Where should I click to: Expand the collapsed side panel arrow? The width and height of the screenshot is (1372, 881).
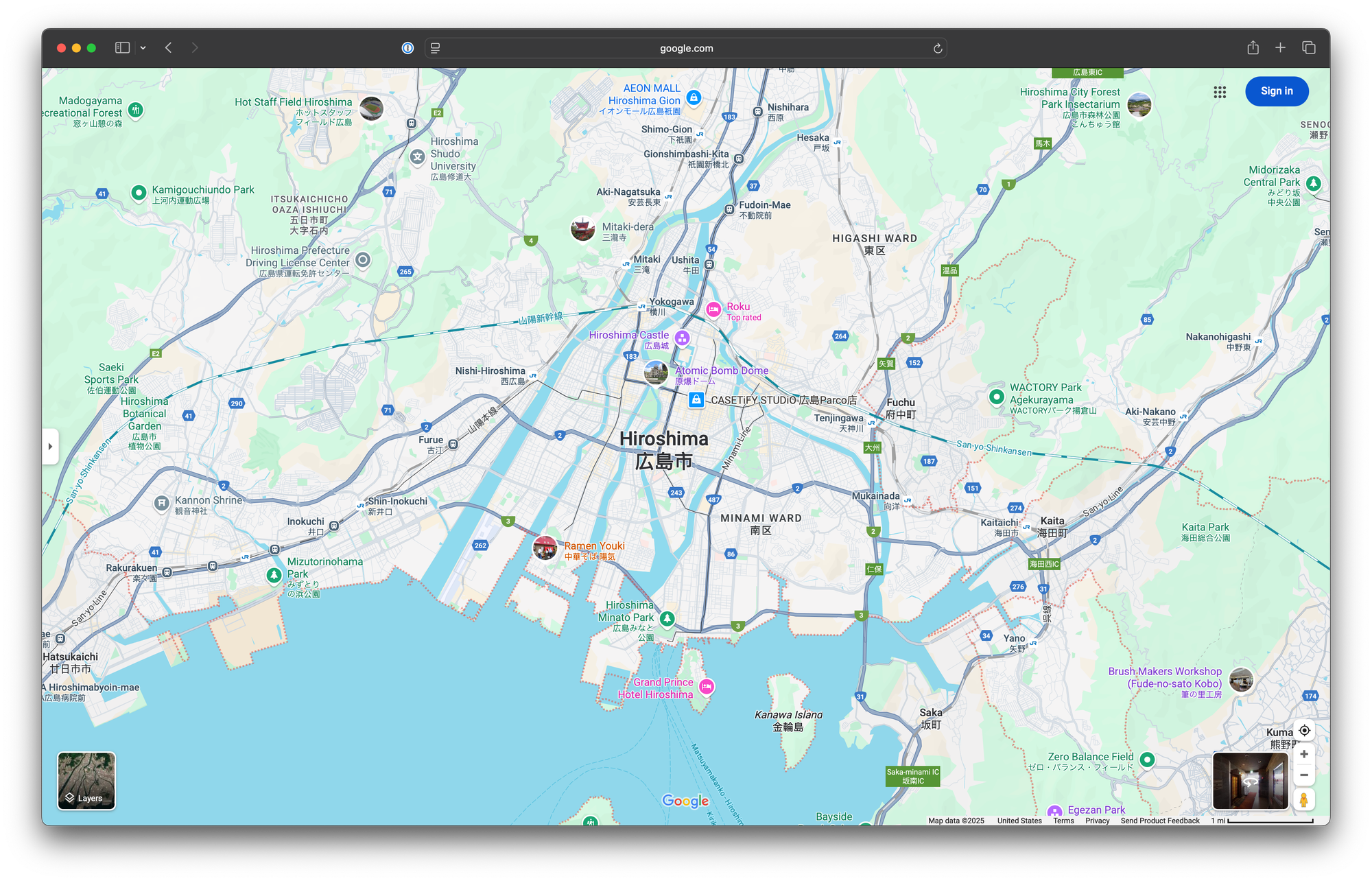[x=50, y=447]
